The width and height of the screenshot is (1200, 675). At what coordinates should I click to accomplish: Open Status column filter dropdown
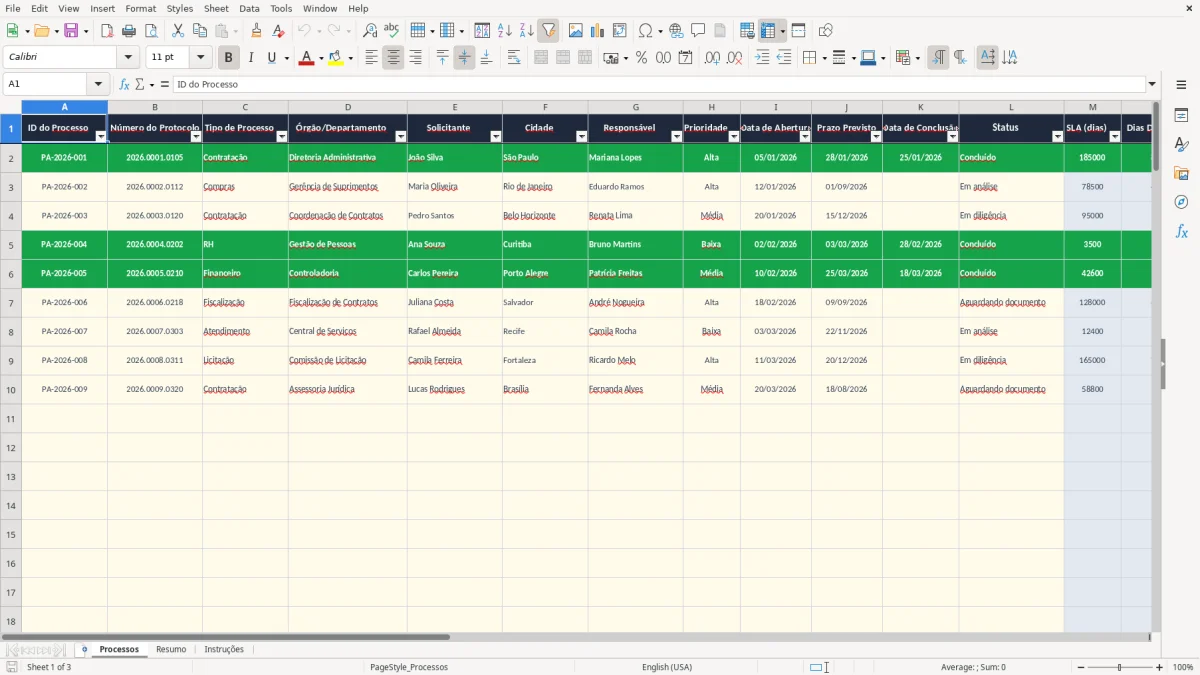(x=1058, y=137)
